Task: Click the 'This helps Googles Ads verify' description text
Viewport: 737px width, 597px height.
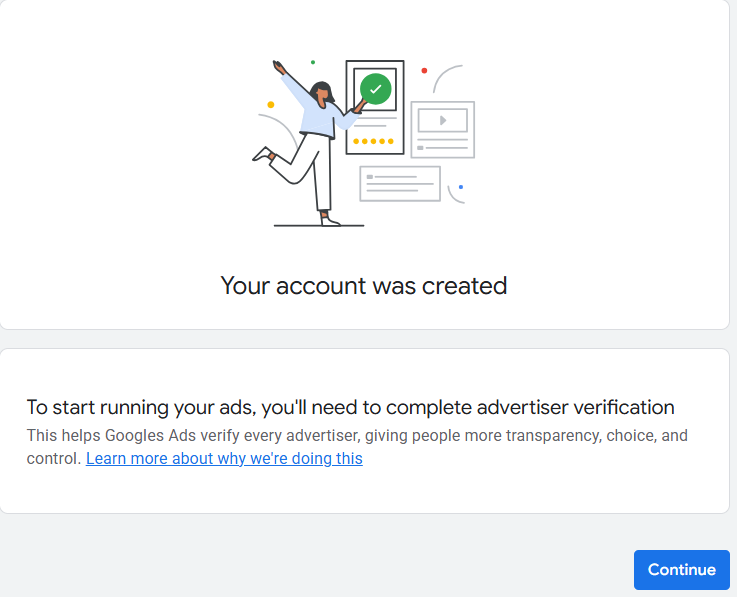Action: (357, 436)
